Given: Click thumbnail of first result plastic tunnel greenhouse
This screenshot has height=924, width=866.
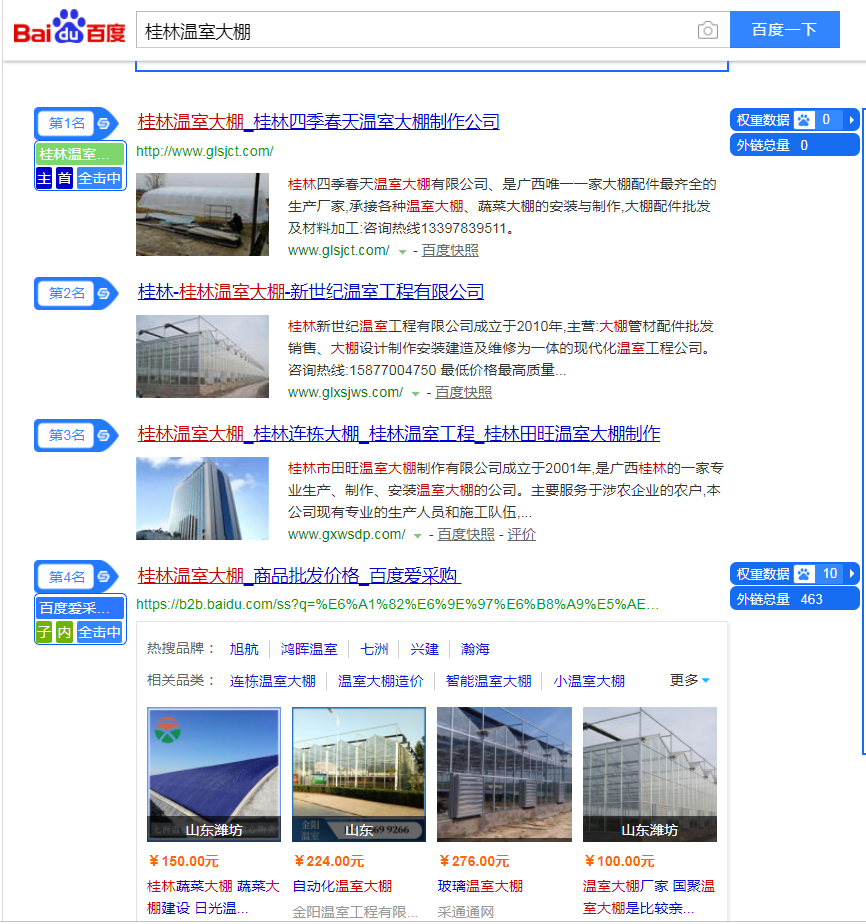Looking at the screenshot, I should point(202,214).
